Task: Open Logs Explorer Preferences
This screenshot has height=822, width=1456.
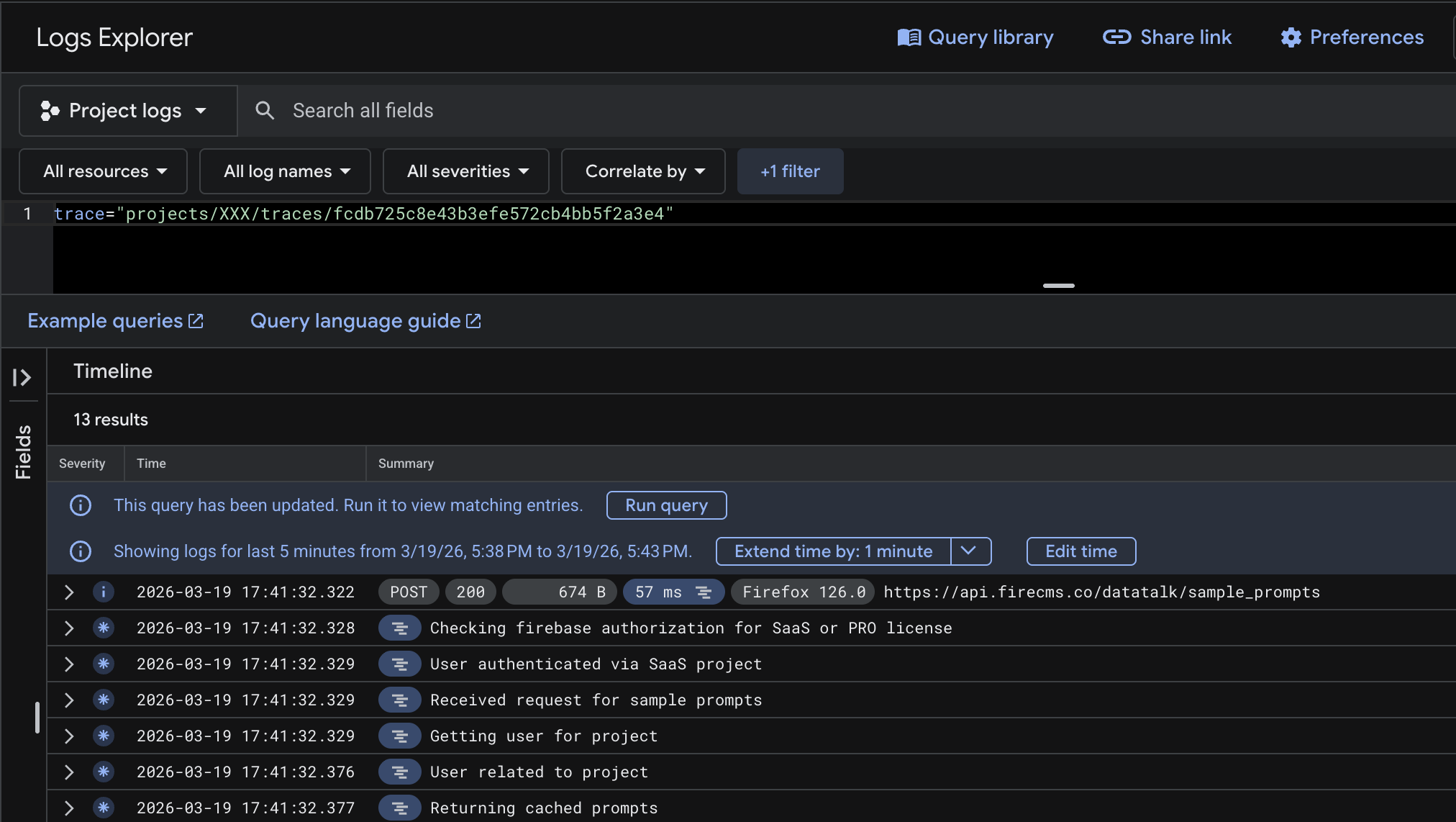Action: coord(1351,37)
